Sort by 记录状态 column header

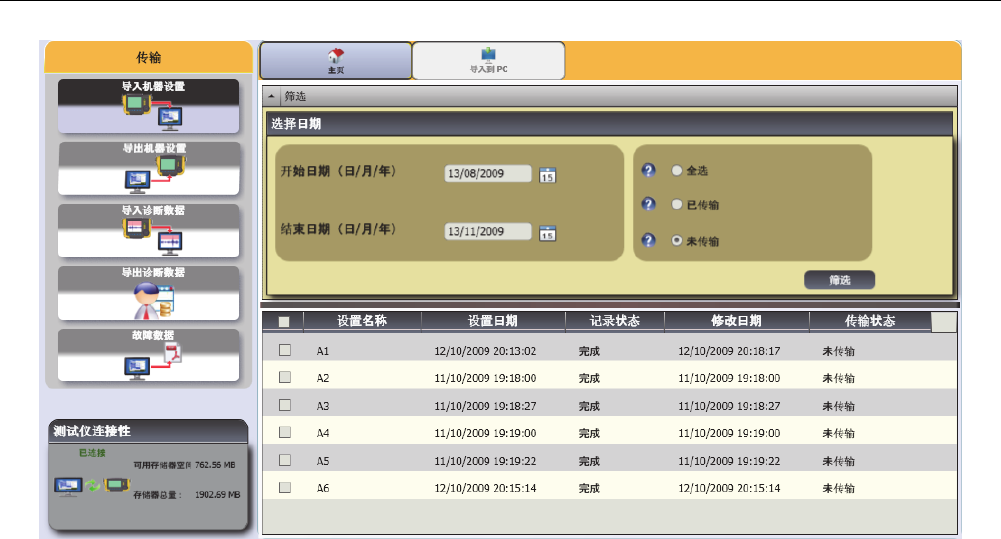click(615, 321)
